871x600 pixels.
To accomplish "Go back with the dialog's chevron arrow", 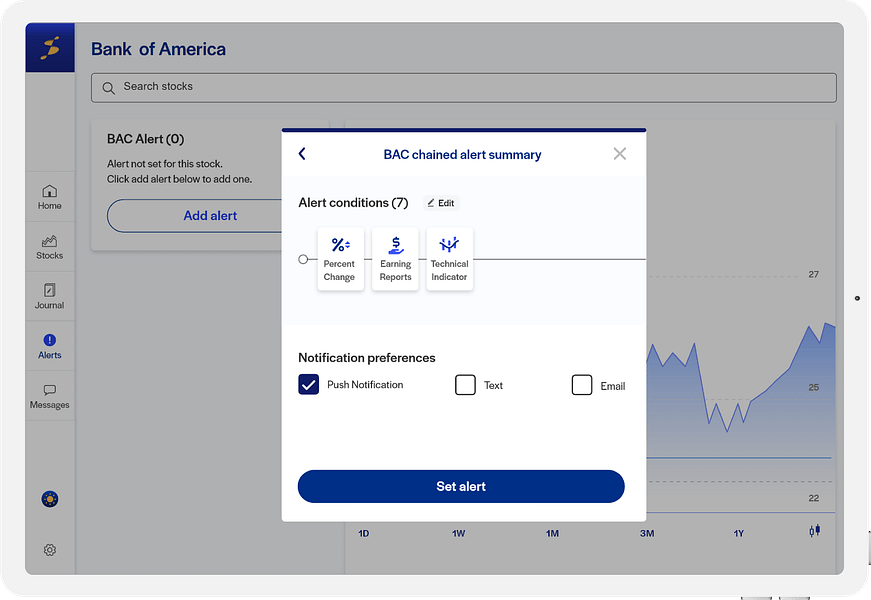I will [302, 154].
